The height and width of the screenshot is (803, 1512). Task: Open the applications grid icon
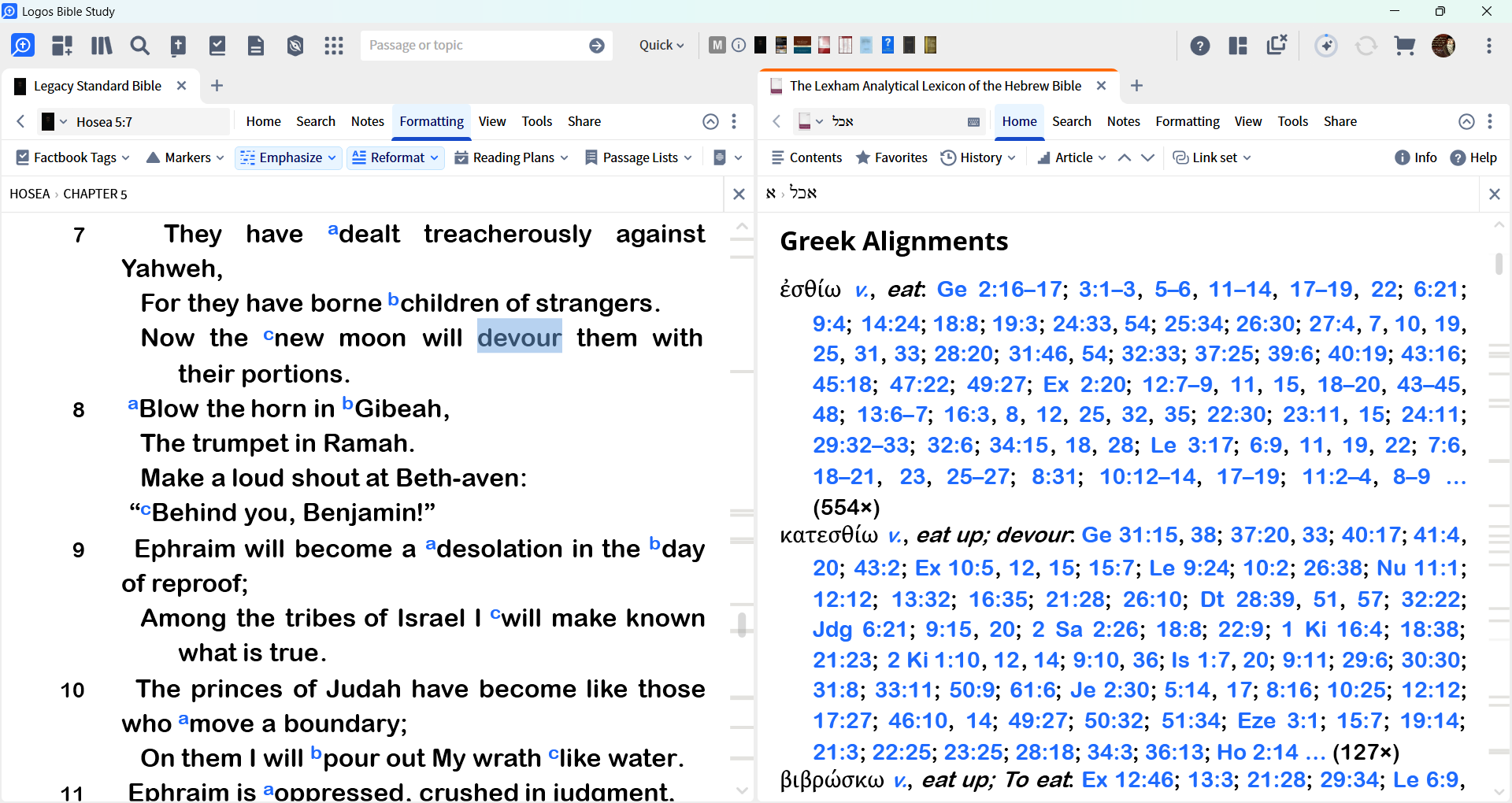[334, 46]
